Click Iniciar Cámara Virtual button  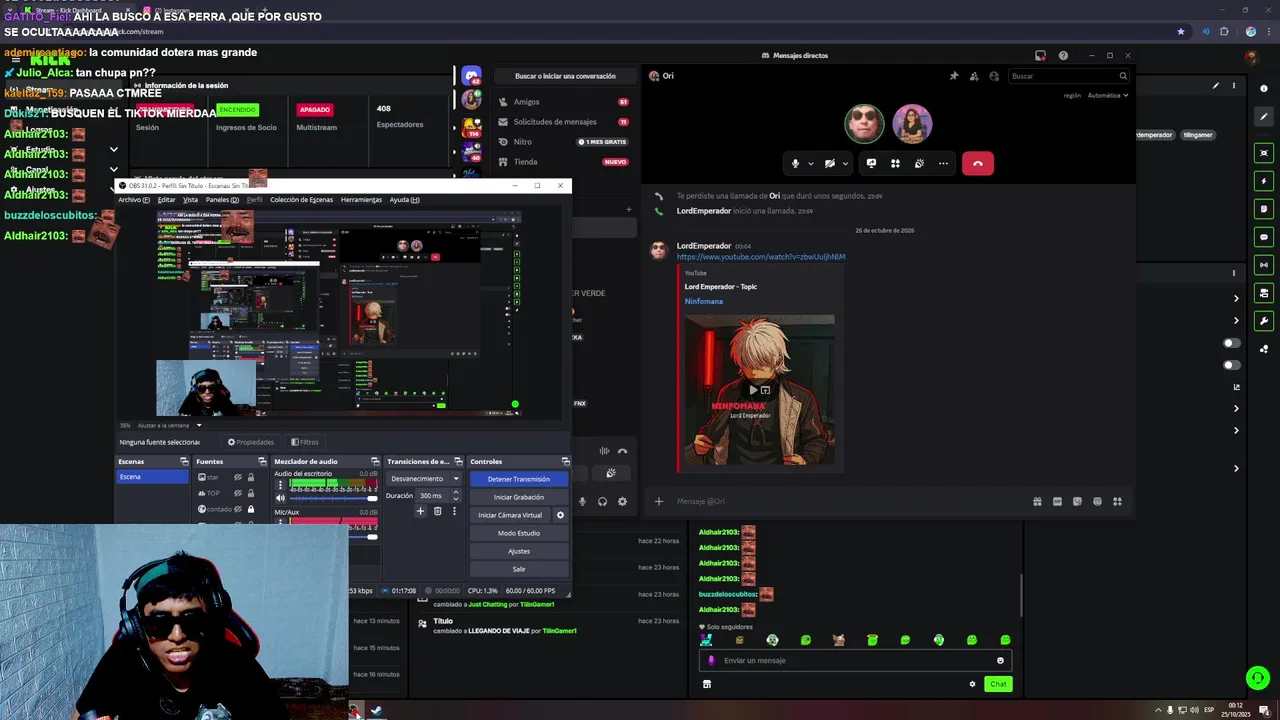click(x=510, y=515)
